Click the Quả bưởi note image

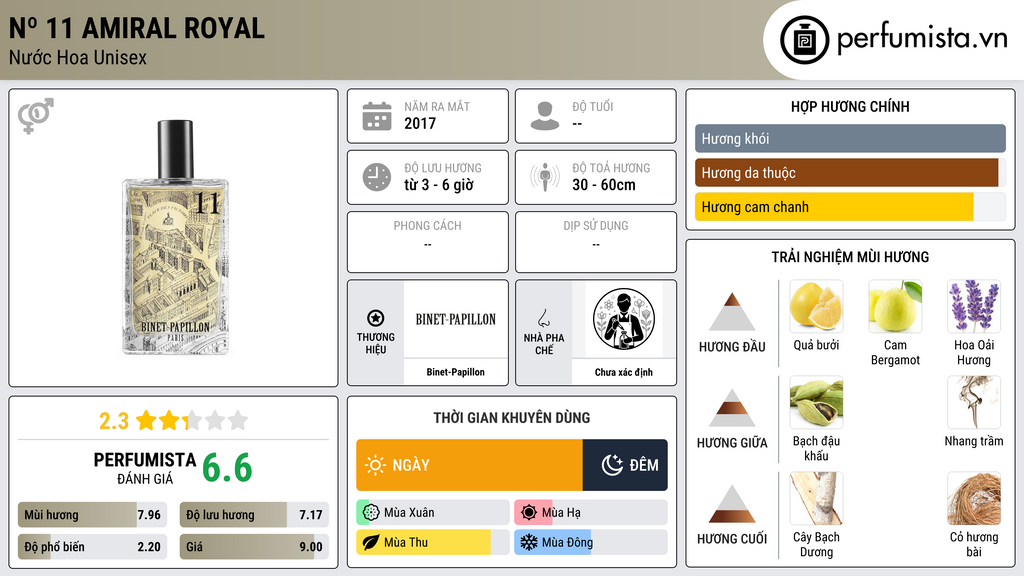coord(816,306)
